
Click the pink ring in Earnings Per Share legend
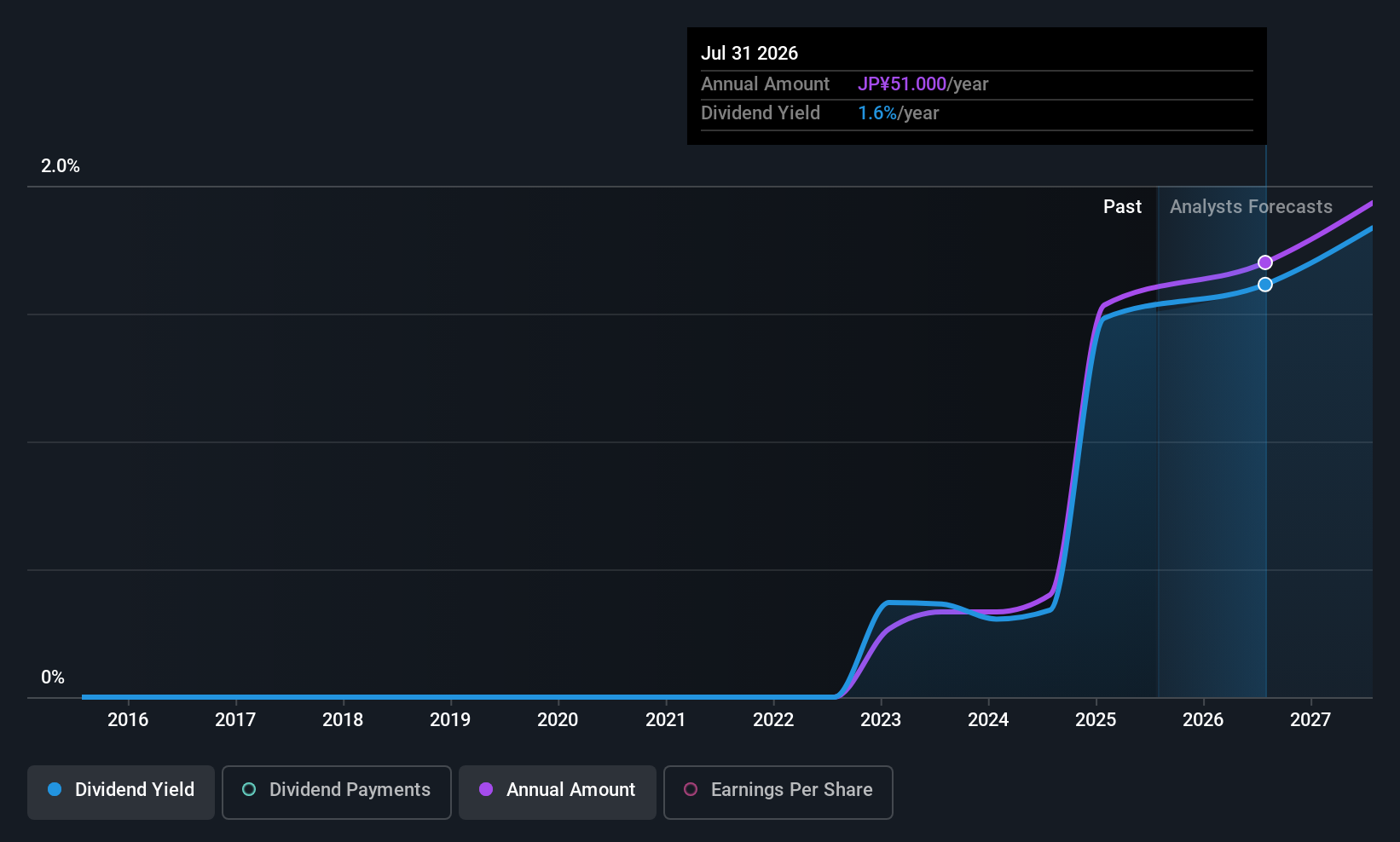(x=691, y=790)
